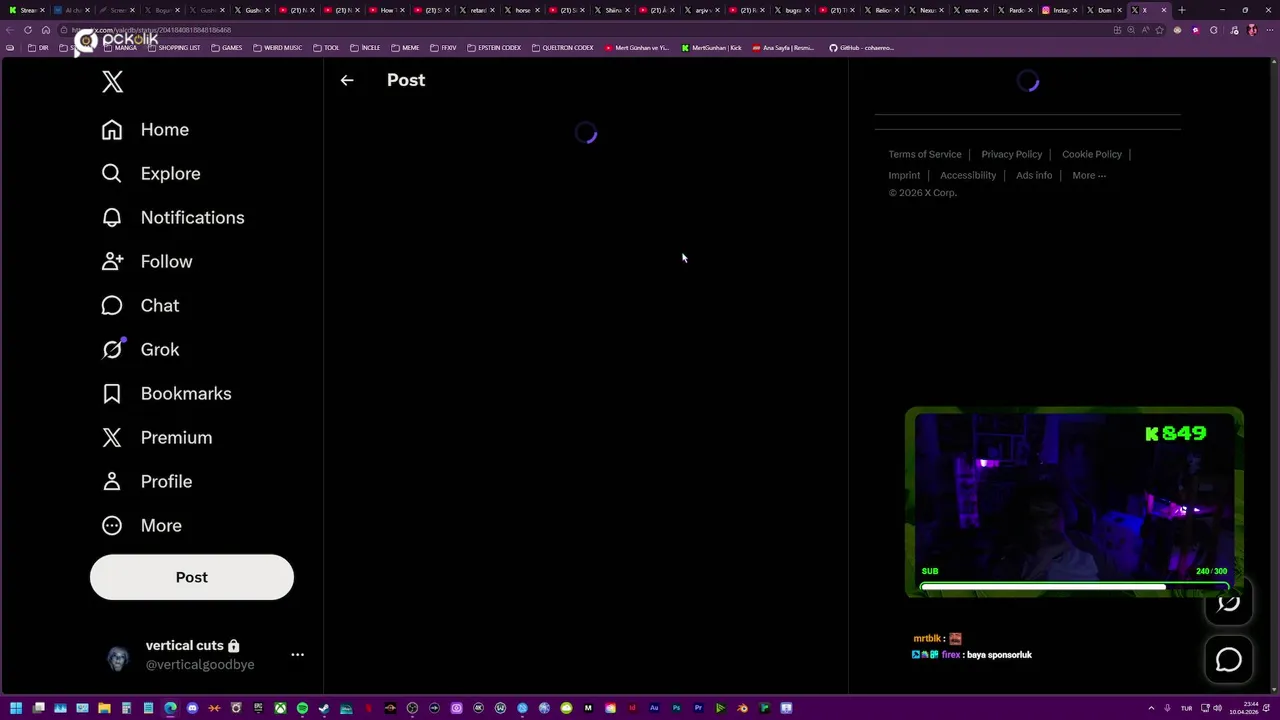Open the EPSTEIN CODEX bookmarks folder

[x=494, y=48]
